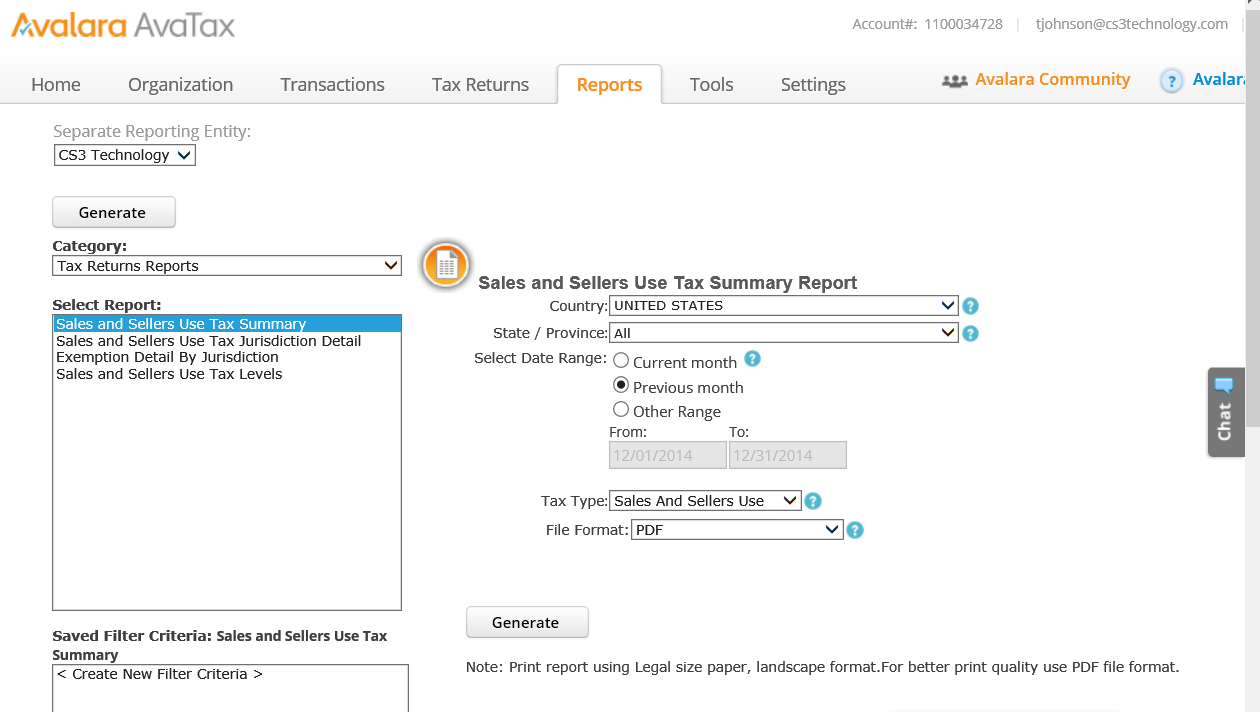Click the tjohnson@cs3technology.com account link
The height and width of the screenshot is (712, 1260).
(1132, 24)
